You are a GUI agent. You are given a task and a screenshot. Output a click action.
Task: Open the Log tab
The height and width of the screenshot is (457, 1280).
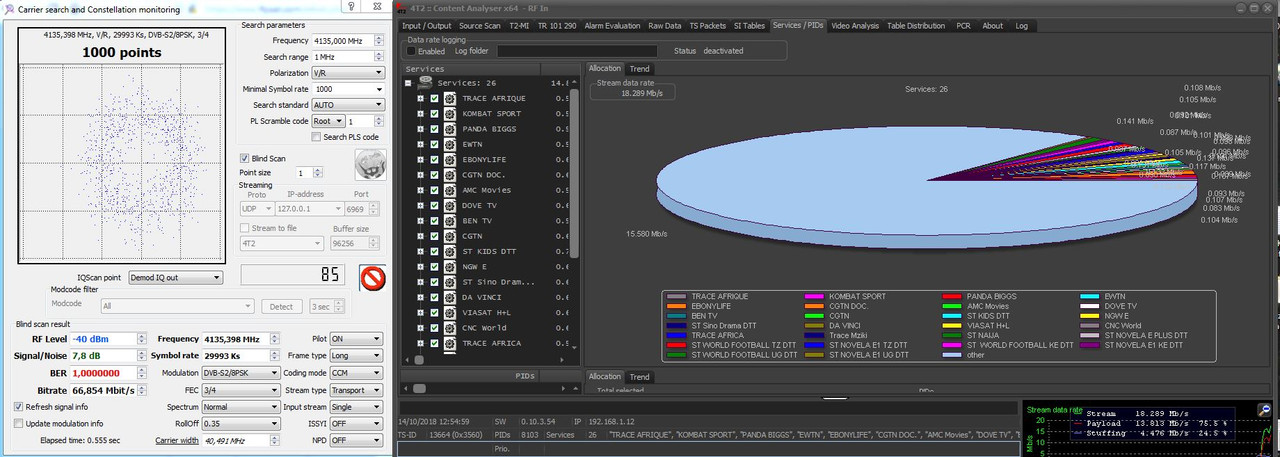click(1021, 25)
